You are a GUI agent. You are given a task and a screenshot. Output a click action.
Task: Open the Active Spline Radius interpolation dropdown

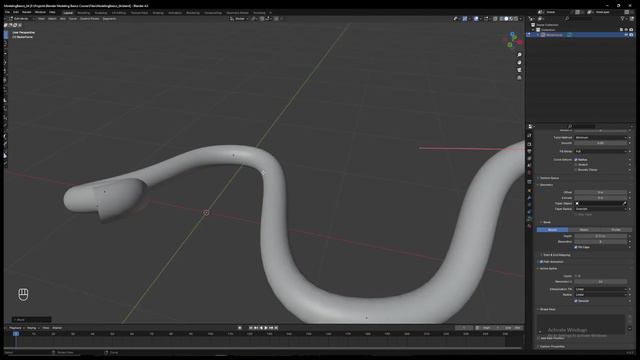tap(600, 295)
